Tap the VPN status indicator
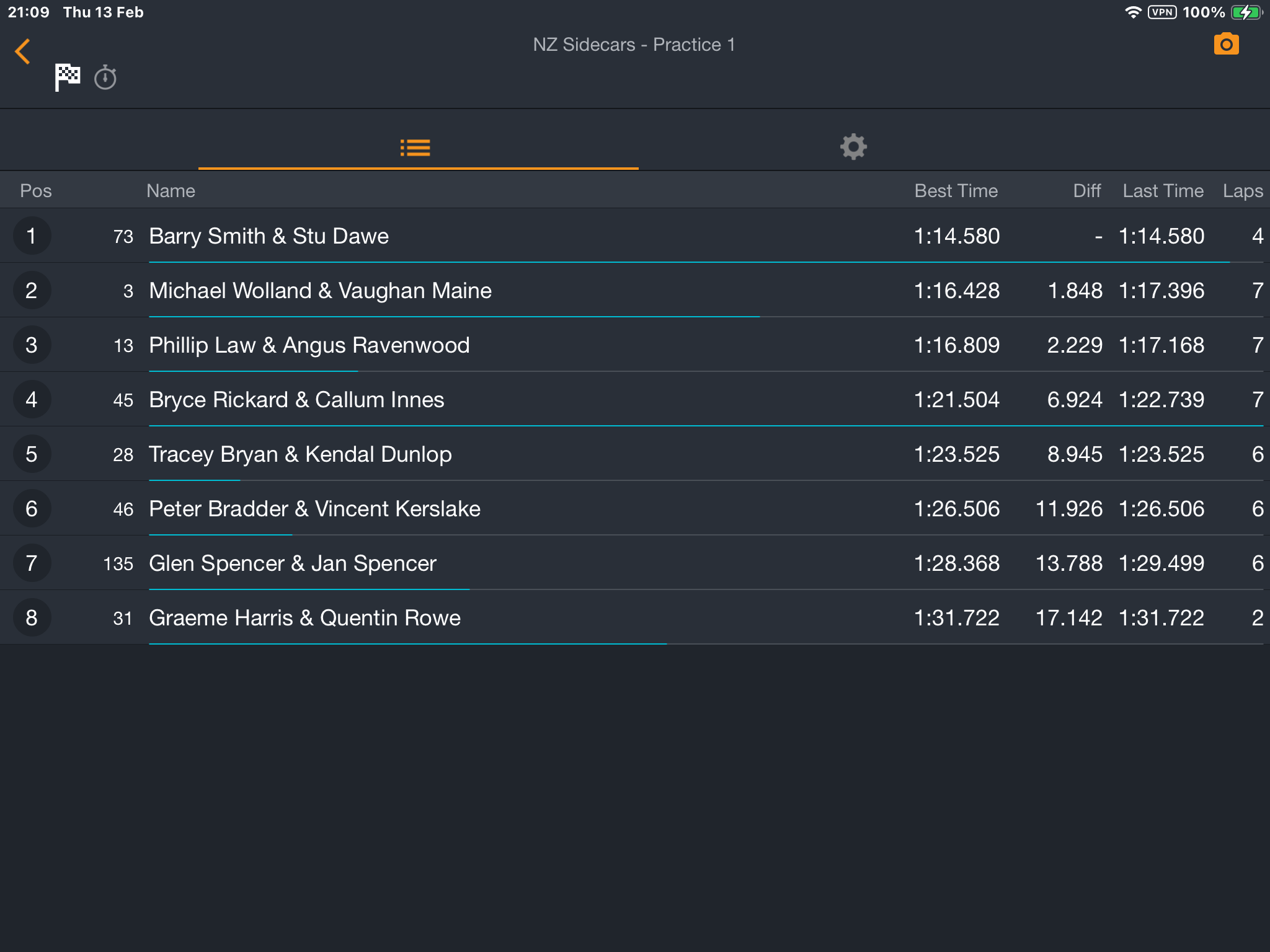The height and width of the screenshot is (952, 1270). pyautogui.click(x=1162, y=12)
